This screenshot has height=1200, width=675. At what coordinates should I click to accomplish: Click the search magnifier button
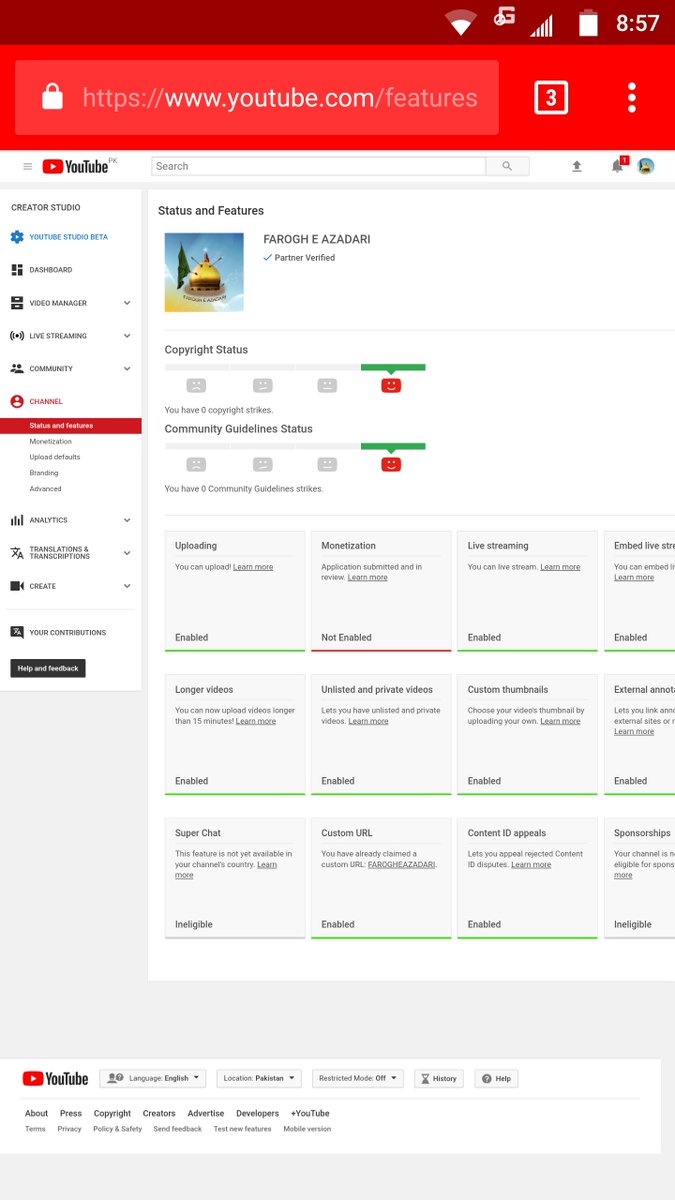507,166
